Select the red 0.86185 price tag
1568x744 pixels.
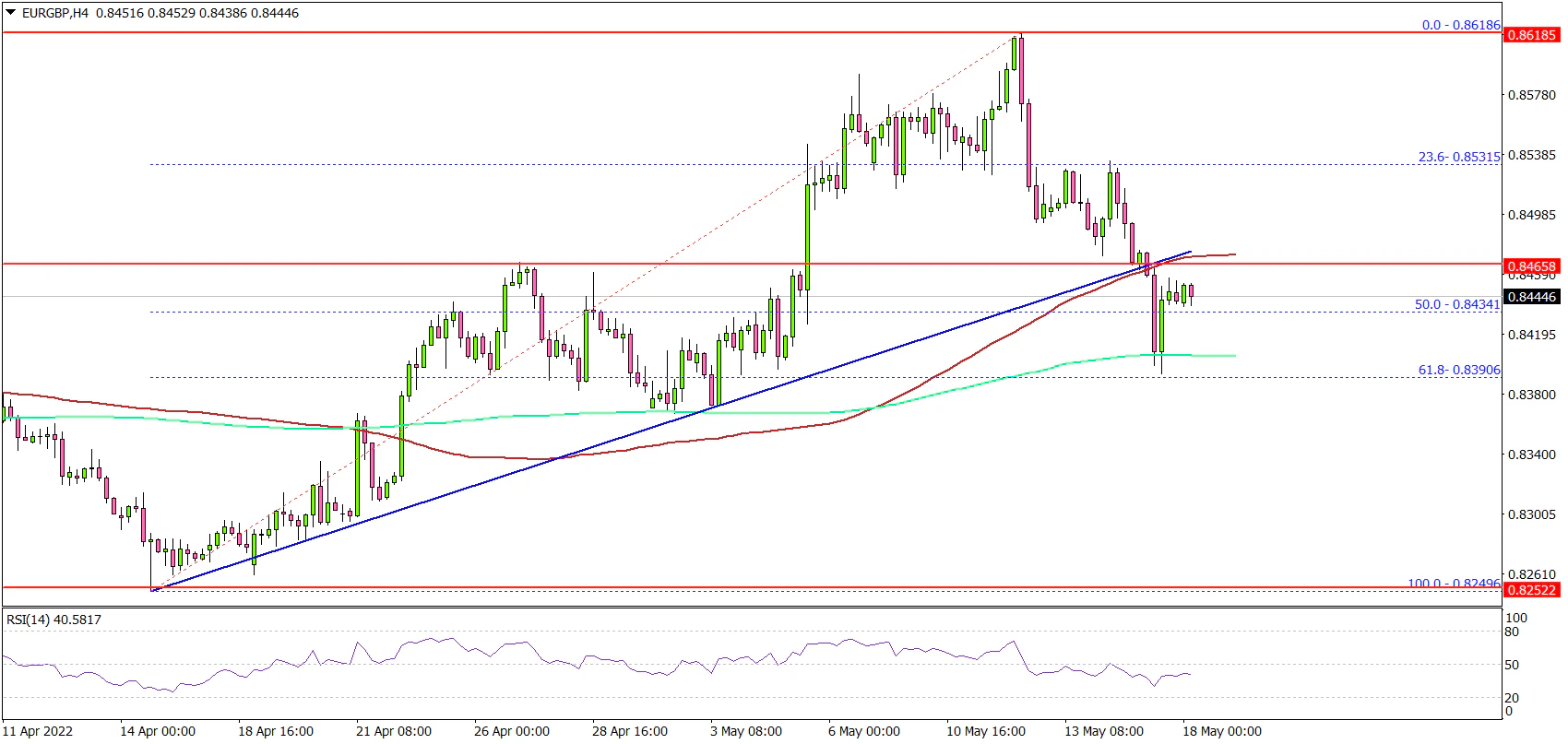1531,35
